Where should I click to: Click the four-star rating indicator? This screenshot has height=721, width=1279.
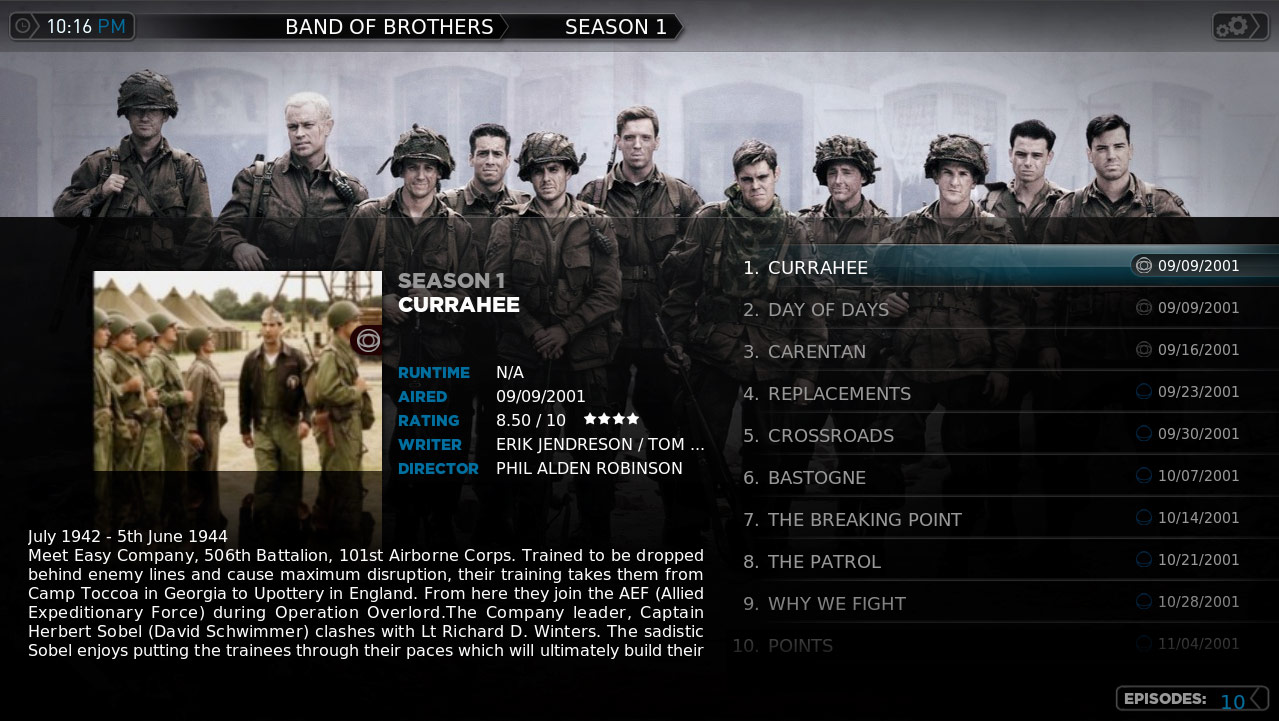pos(611,419)
